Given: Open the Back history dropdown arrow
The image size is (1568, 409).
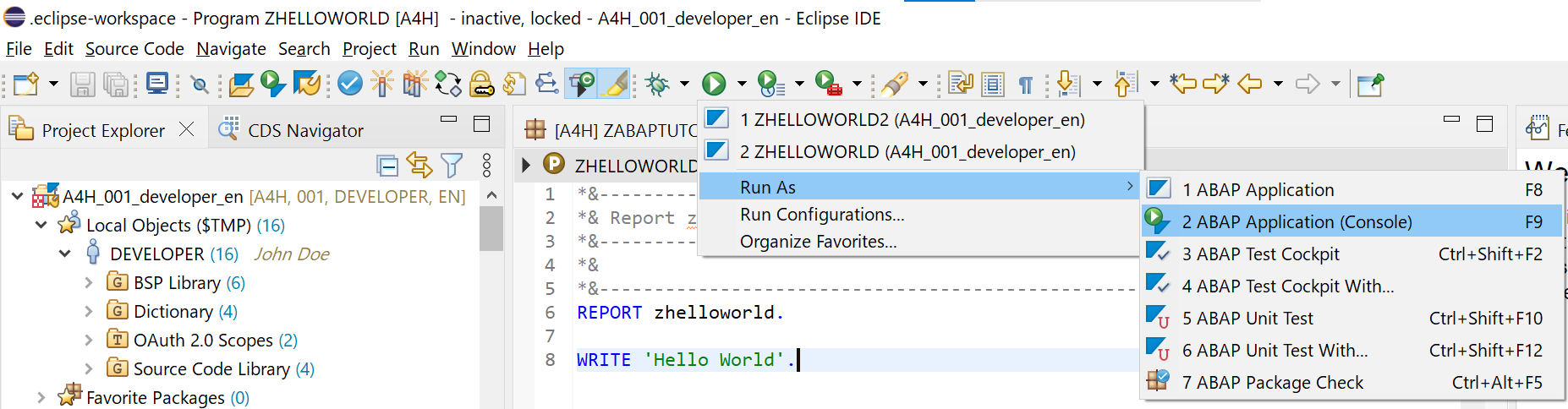Looking at the screenshot, I should (1278, 84).
